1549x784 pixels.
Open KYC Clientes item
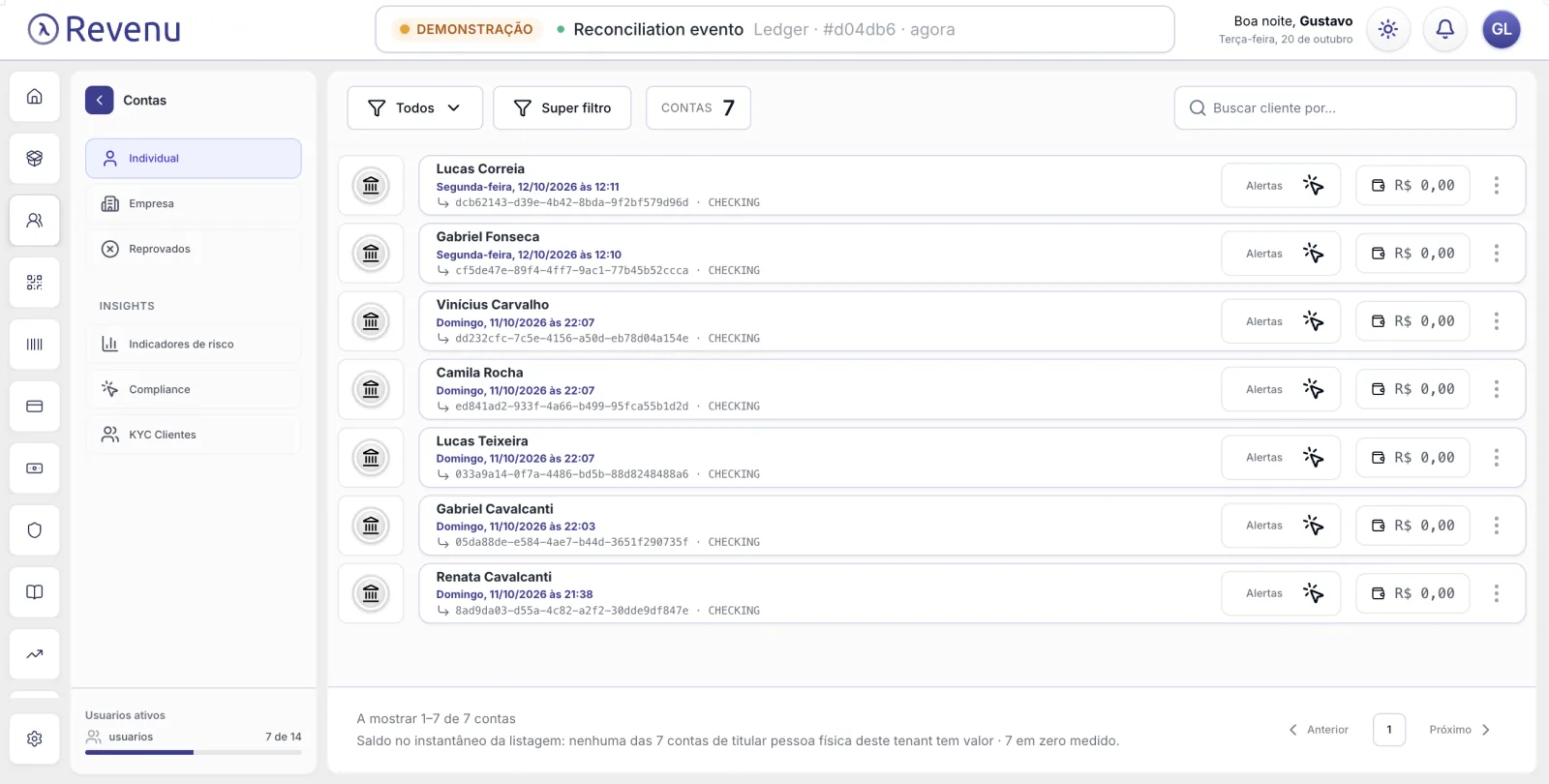pyautogui.click(x=194, y=436)
